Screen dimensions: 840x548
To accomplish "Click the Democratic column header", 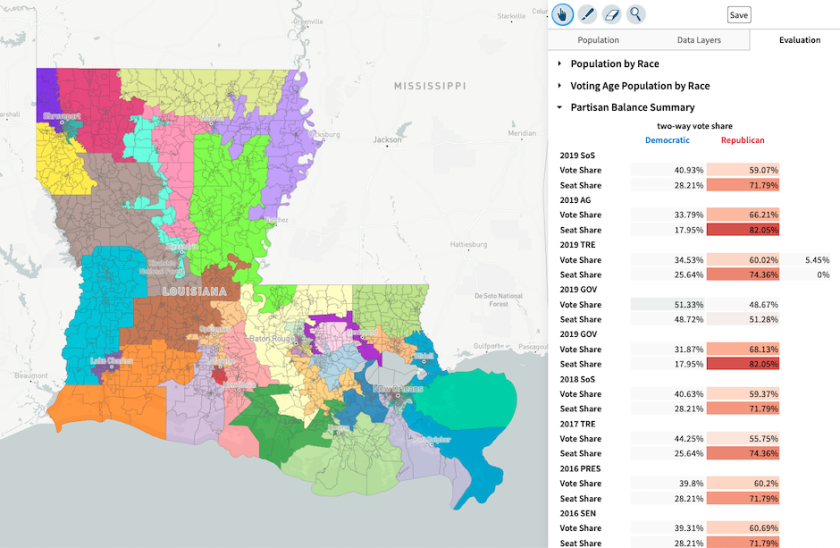I will point(667,140).
